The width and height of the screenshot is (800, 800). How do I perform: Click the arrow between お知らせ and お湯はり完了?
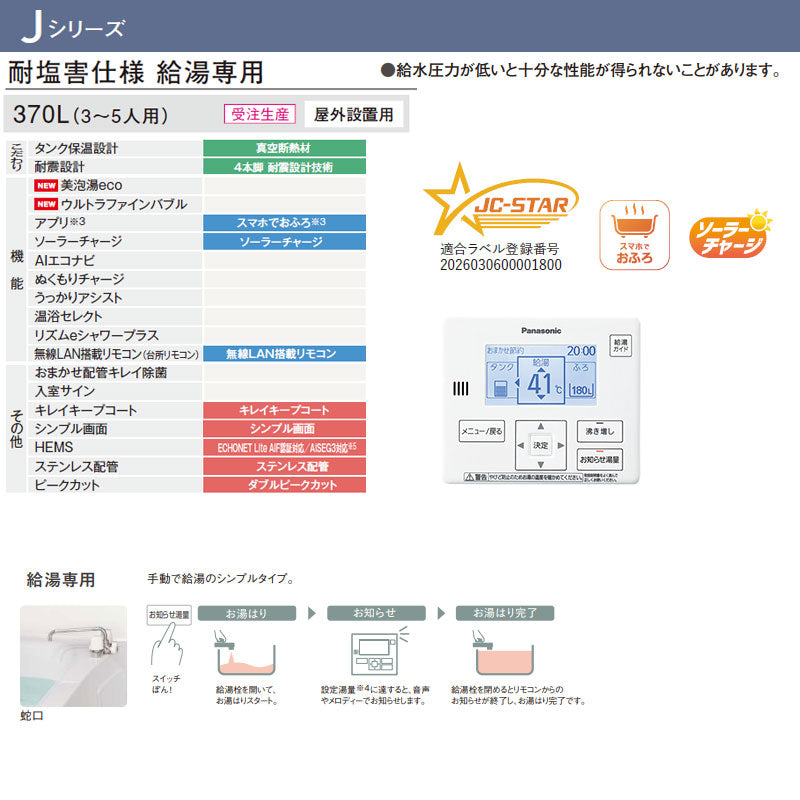pyautogui.click(x=441, y=613)
